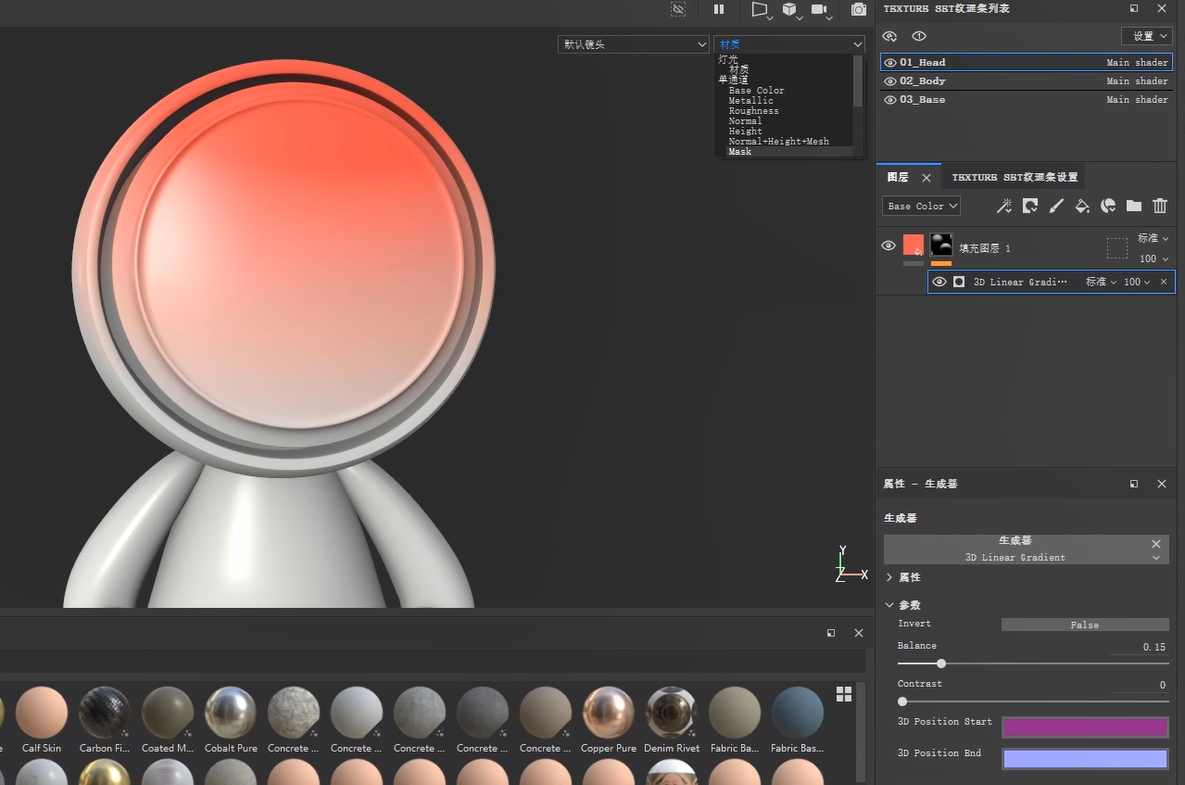The image size is (1185, 785).
Task: Undock the 属性 - 生成器 properties panel
Action: pos(1134,484)
